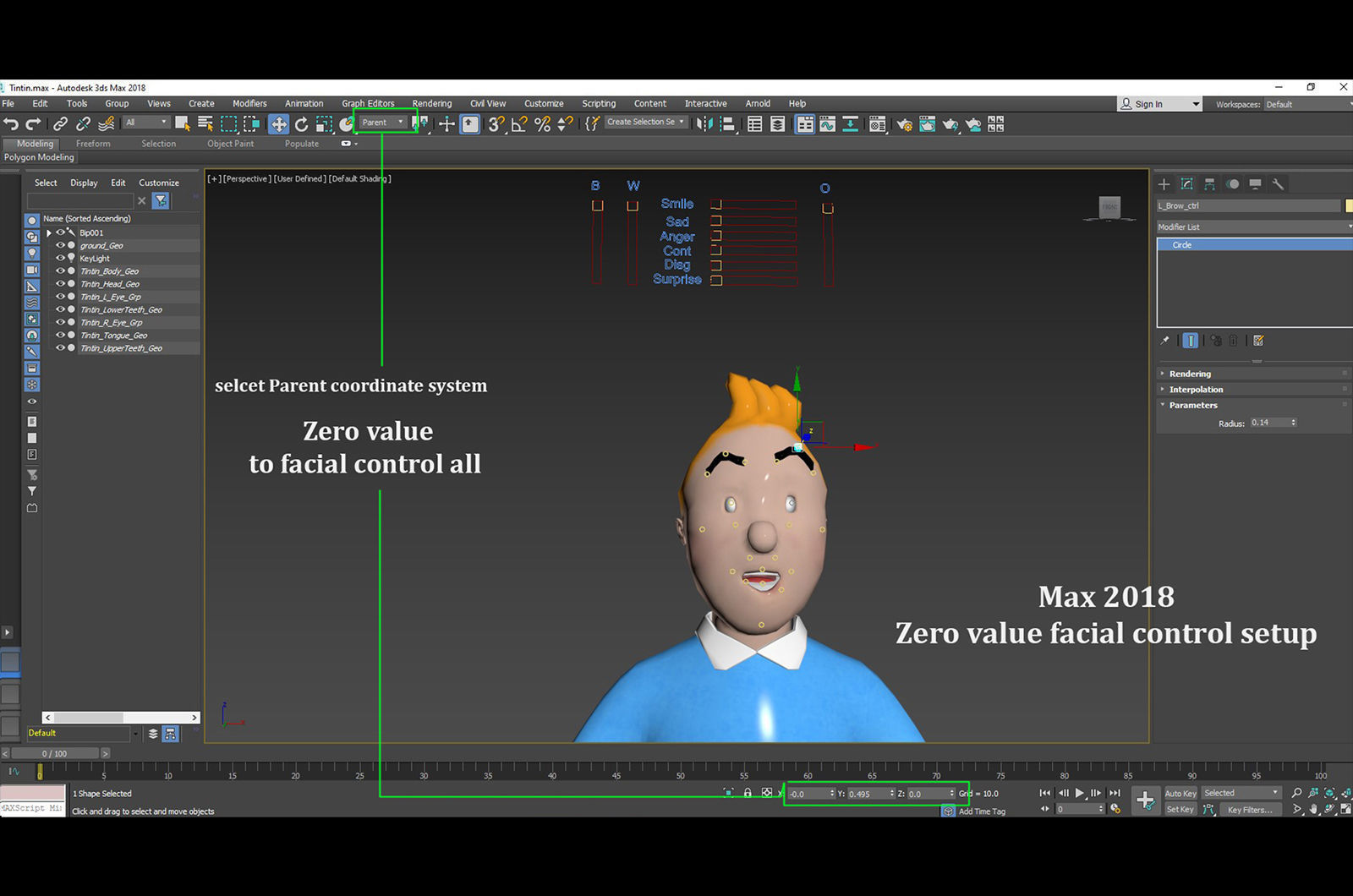
Task: Click the Unlink Selection icon
Action: 83,124
